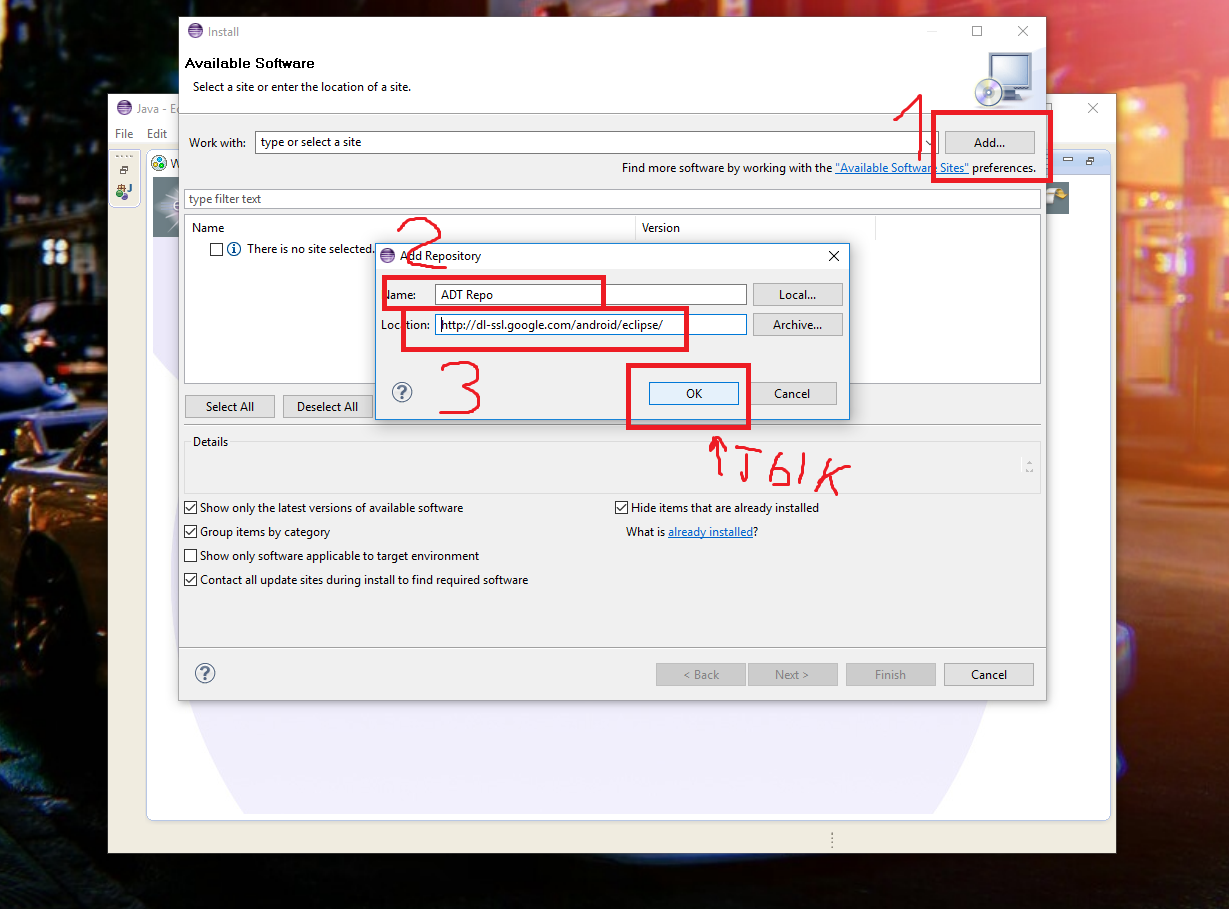Screen dimensions: 1229x909
Task: Click the Archive... button
Action: pos(797,325)
